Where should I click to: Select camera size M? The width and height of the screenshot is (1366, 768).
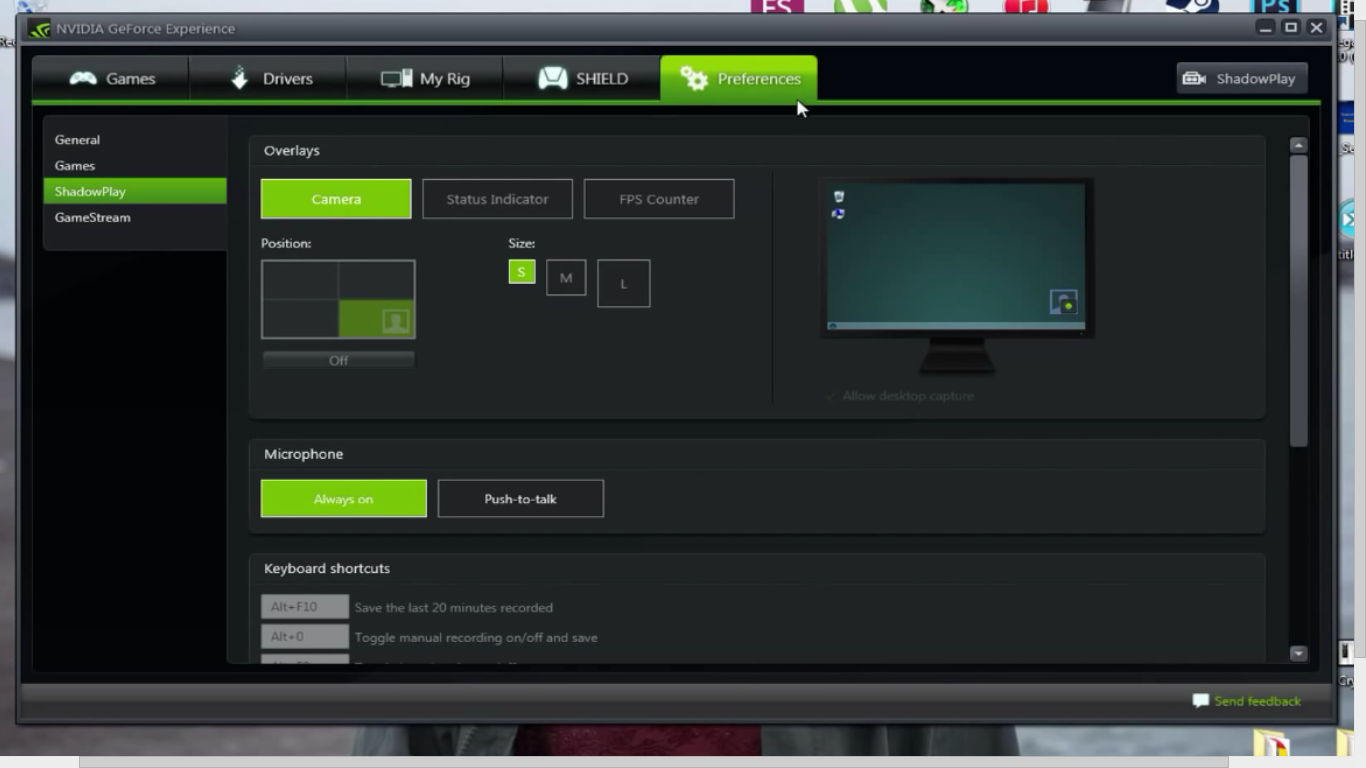pos(566,278)
